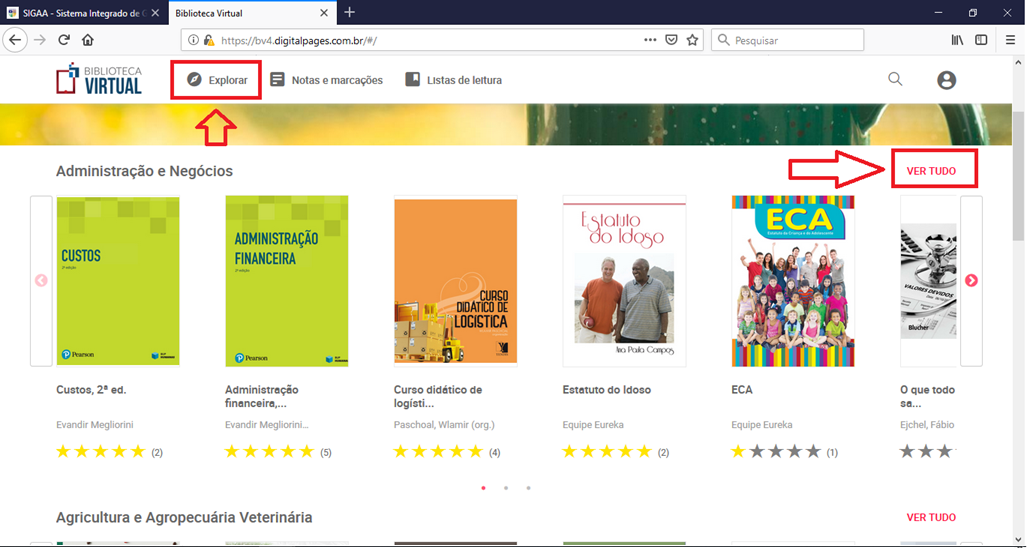Viewport: 1027px width, 548px height.
Task: Reload the page with browser refresh button
Action: pos(64,40)
